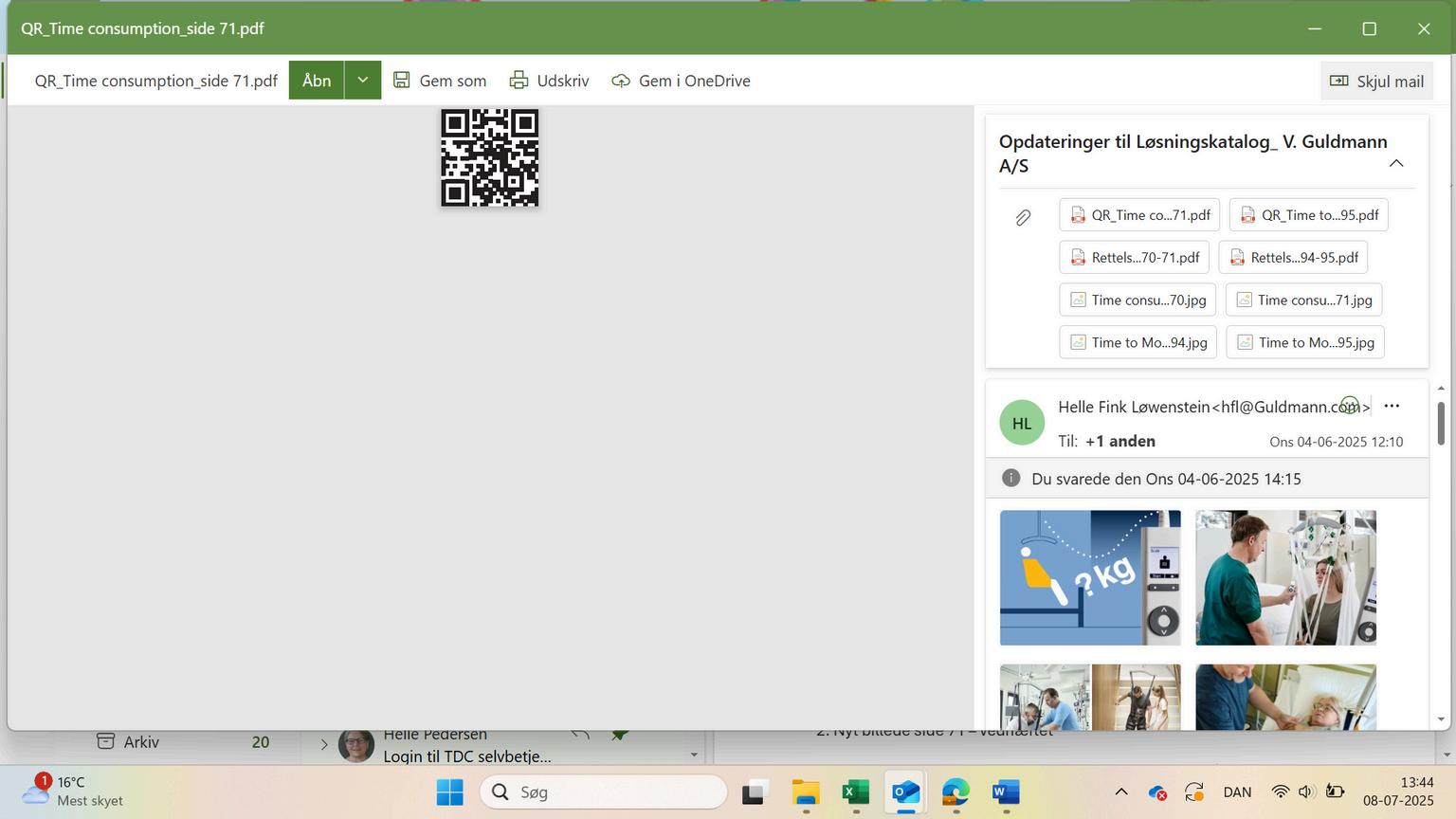Open the rehabilitation training photo

1090,697
